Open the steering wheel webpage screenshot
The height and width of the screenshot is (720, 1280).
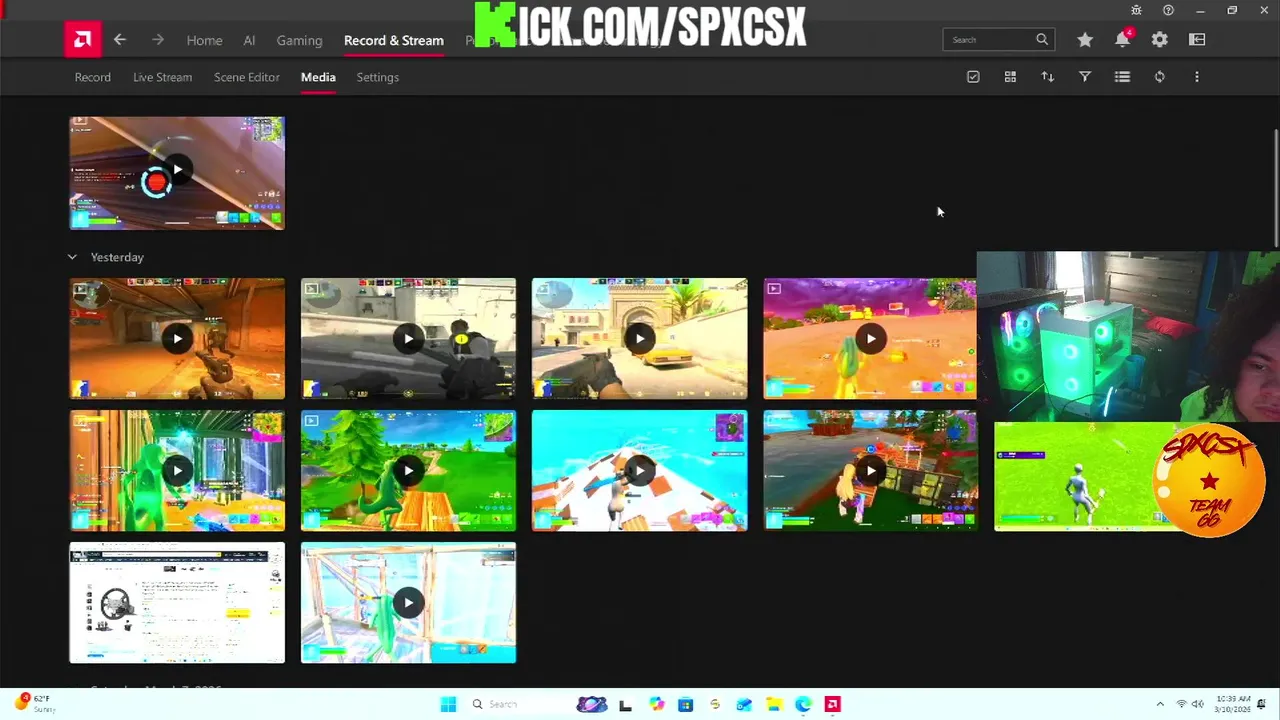(x=177, y=602)
